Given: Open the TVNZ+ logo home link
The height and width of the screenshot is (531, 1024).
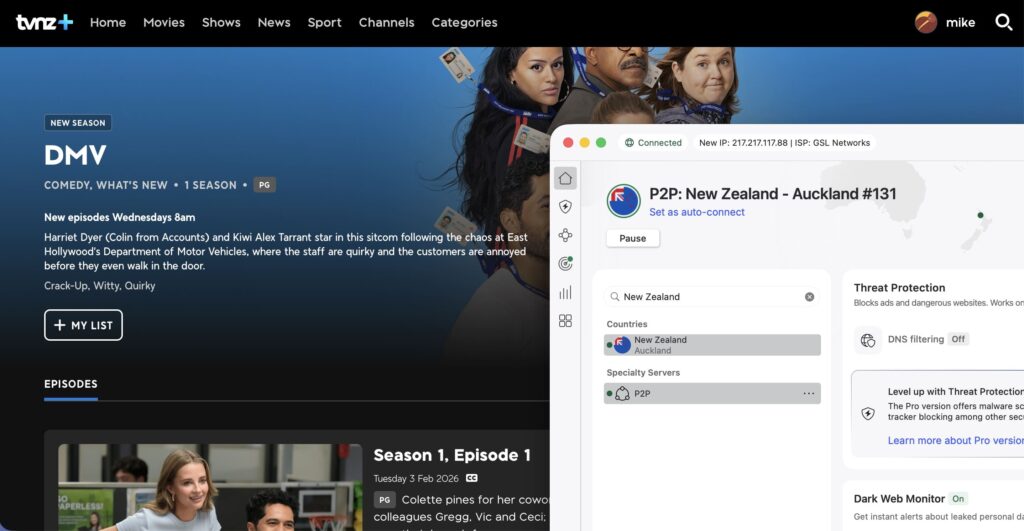Looking at the screenshot, I should [x=44, y=22].
